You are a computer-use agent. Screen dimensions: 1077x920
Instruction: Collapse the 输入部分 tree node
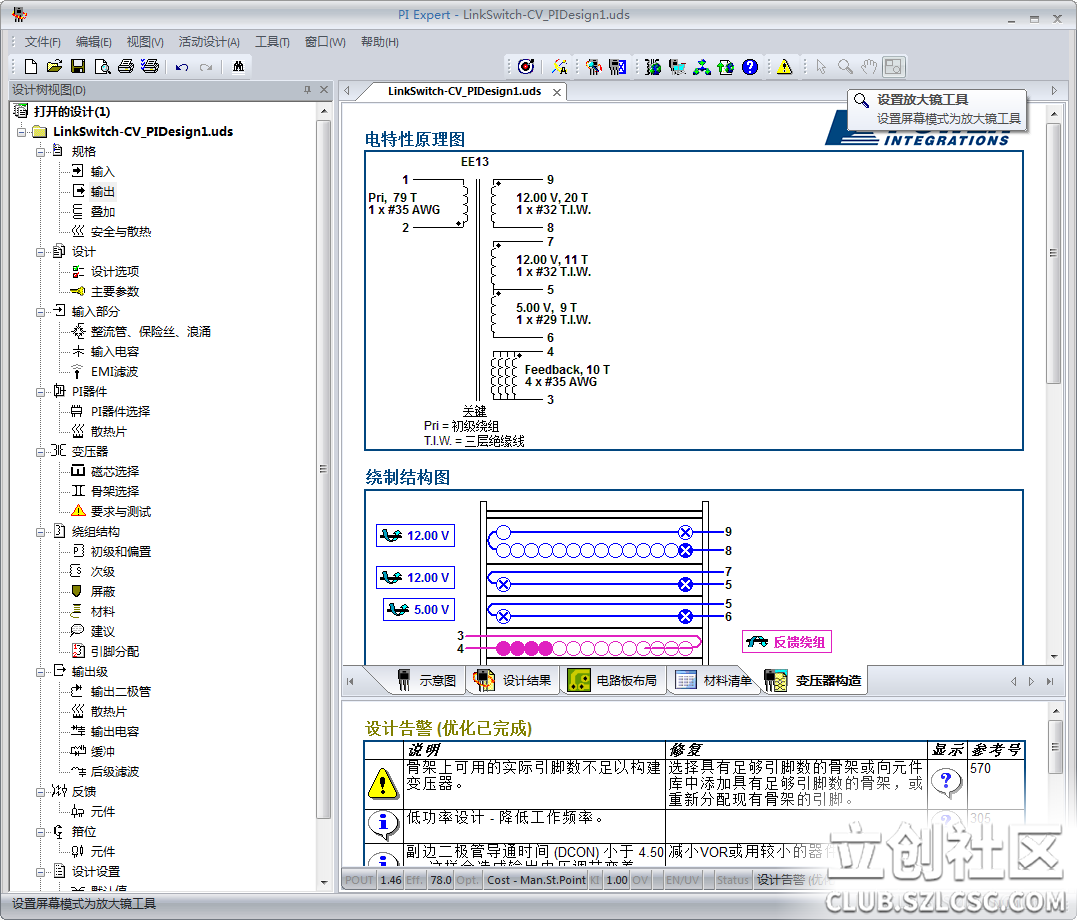tap(41, 312)
